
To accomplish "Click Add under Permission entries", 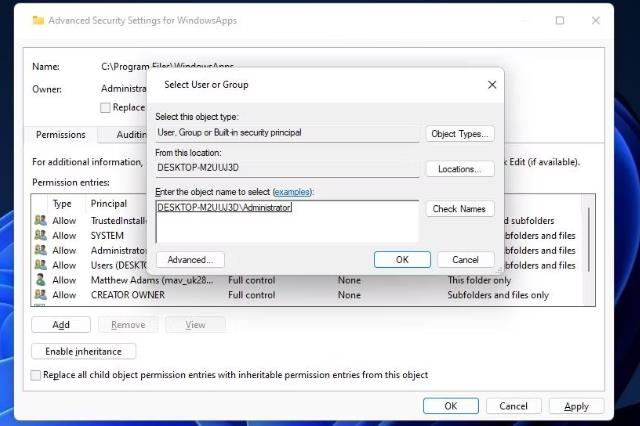I will click(x=61, y=325).
